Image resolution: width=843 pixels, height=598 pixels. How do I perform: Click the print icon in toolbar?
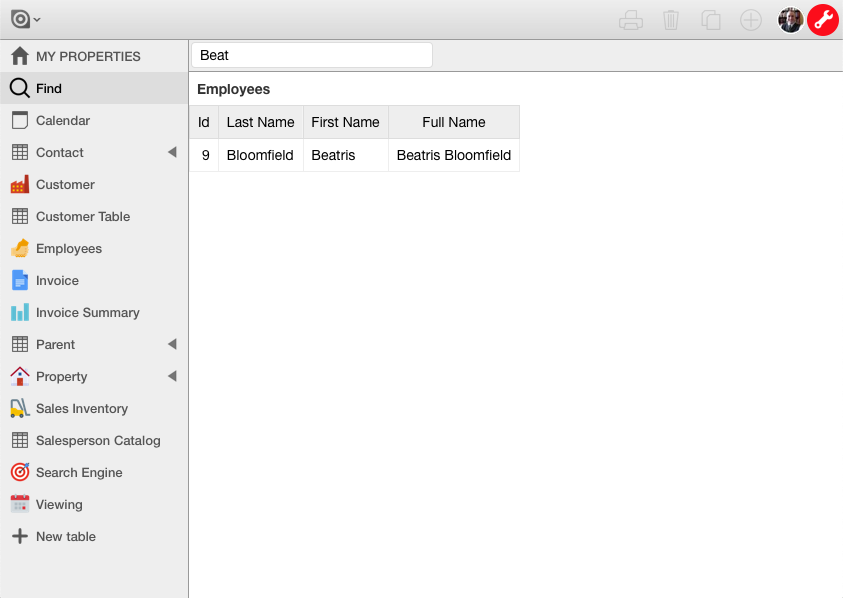coord(631,20)
